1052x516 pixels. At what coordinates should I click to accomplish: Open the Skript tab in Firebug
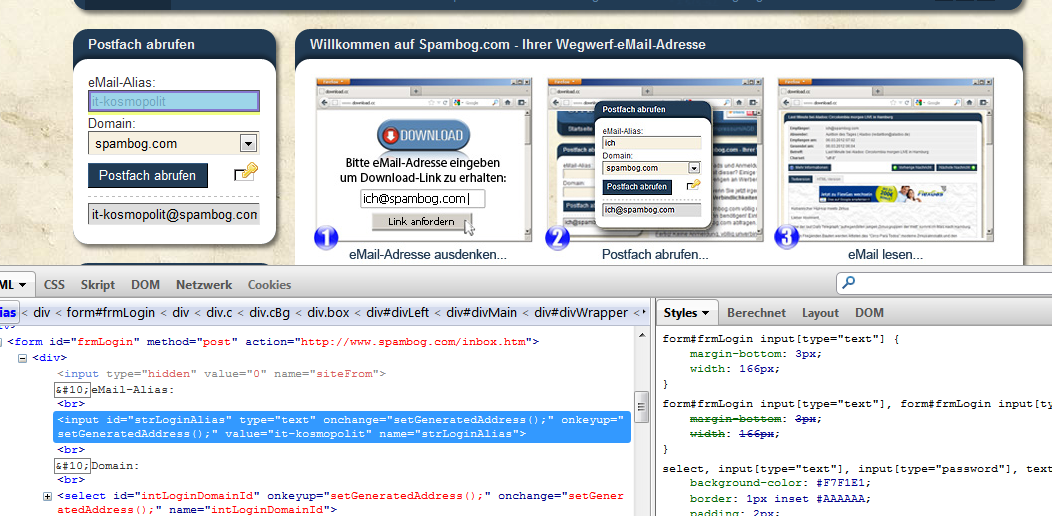point(98,285)
